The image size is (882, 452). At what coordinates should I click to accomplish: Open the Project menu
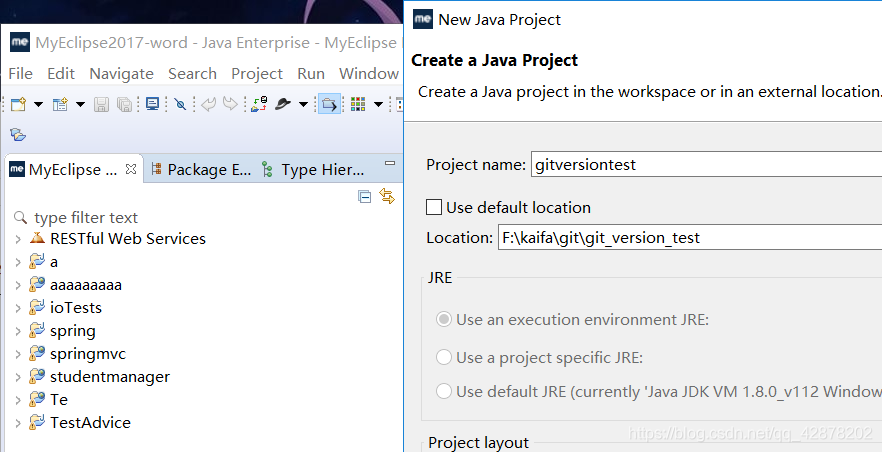257,74
